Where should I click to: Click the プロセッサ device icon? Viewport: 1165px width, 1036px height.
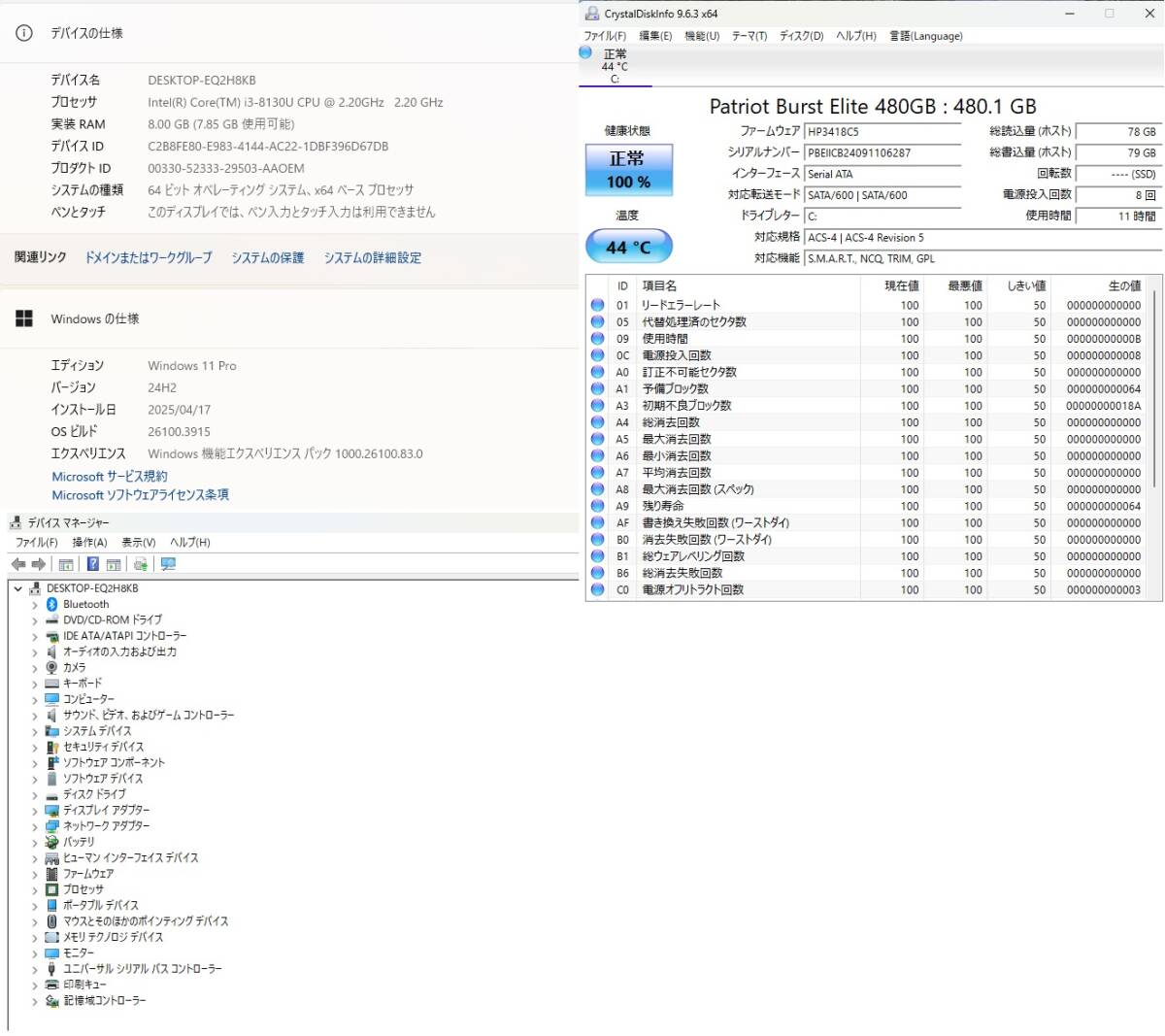52,889
